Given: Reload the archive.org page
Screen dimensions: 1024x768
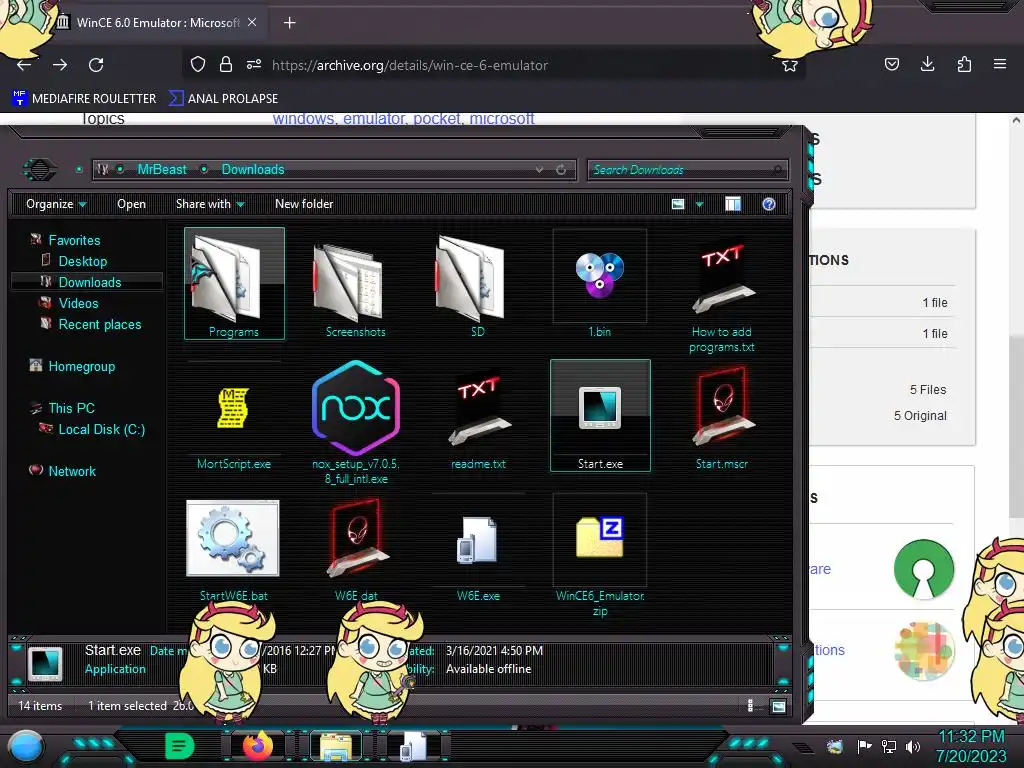Looking at the screenshot, I should click(x=96, y=65).
